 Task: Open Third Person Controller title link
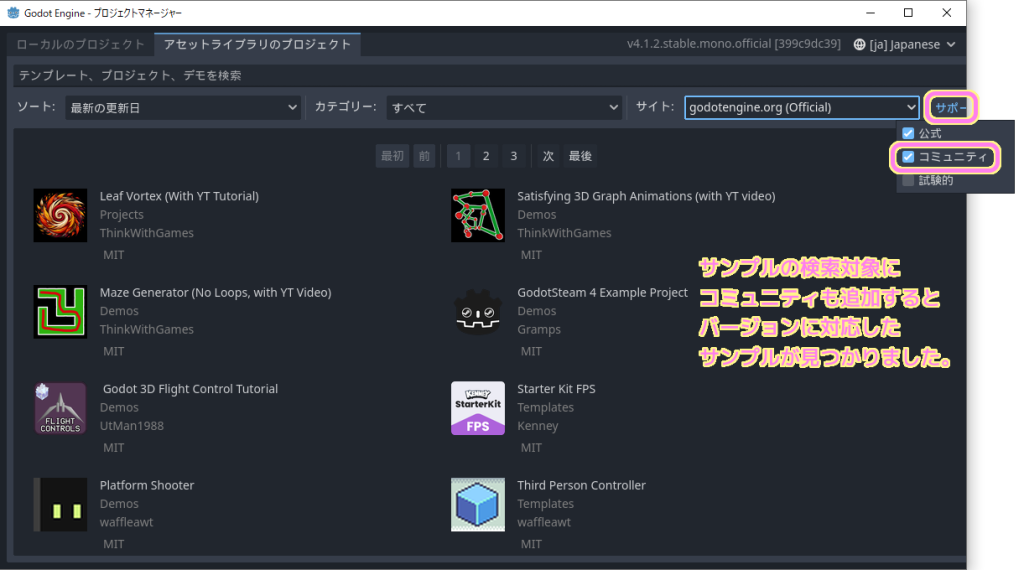(x=581, y=485)
